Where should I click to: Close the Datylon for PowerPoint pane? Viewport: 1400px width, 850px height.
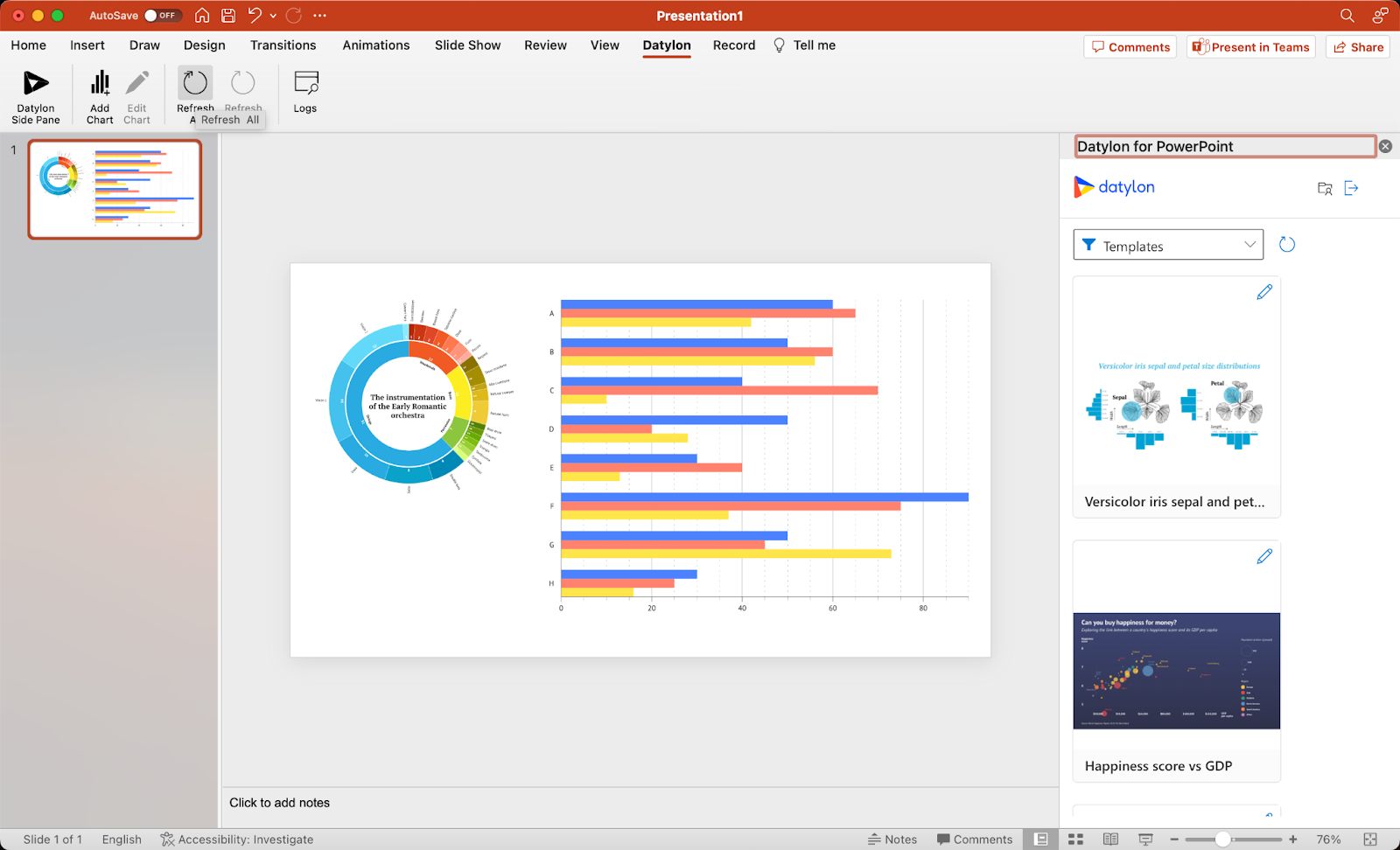click(1385, 146)
